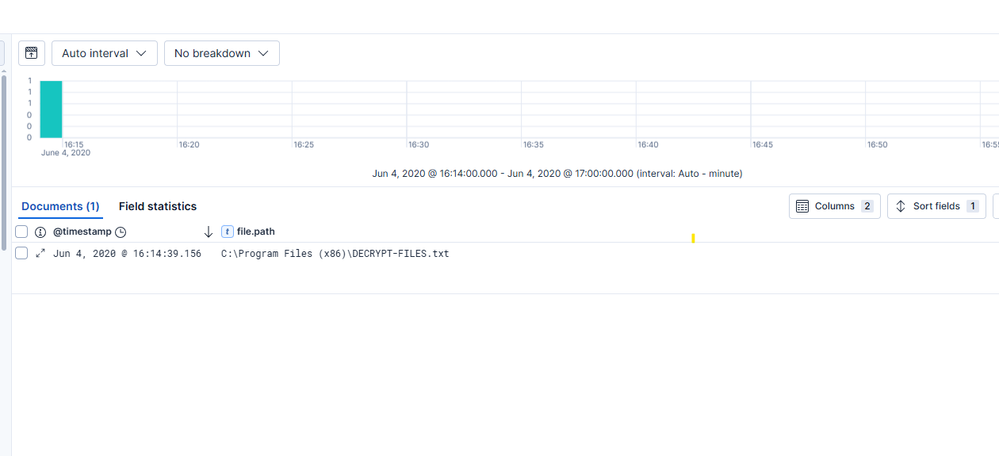Click the Sort fields button

[936, 206]
